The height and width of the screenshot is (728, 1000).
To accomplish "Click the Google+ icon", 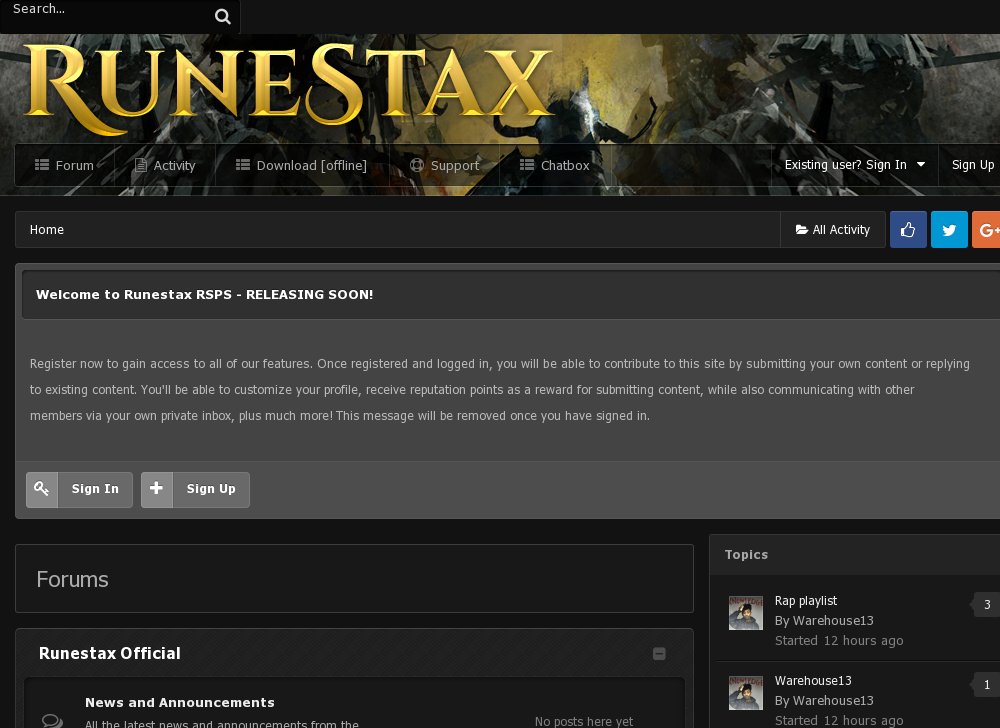I will click(x=988, y=229).
